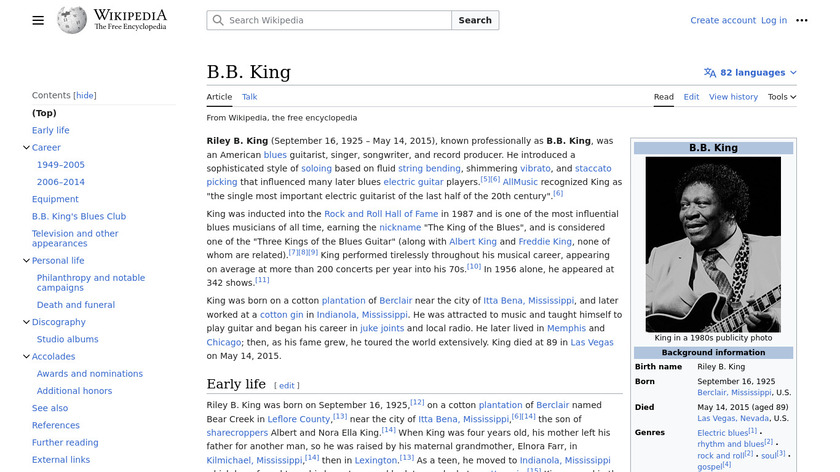Open the Freddie King link
840x472 pixels.
tap(545, 242)
